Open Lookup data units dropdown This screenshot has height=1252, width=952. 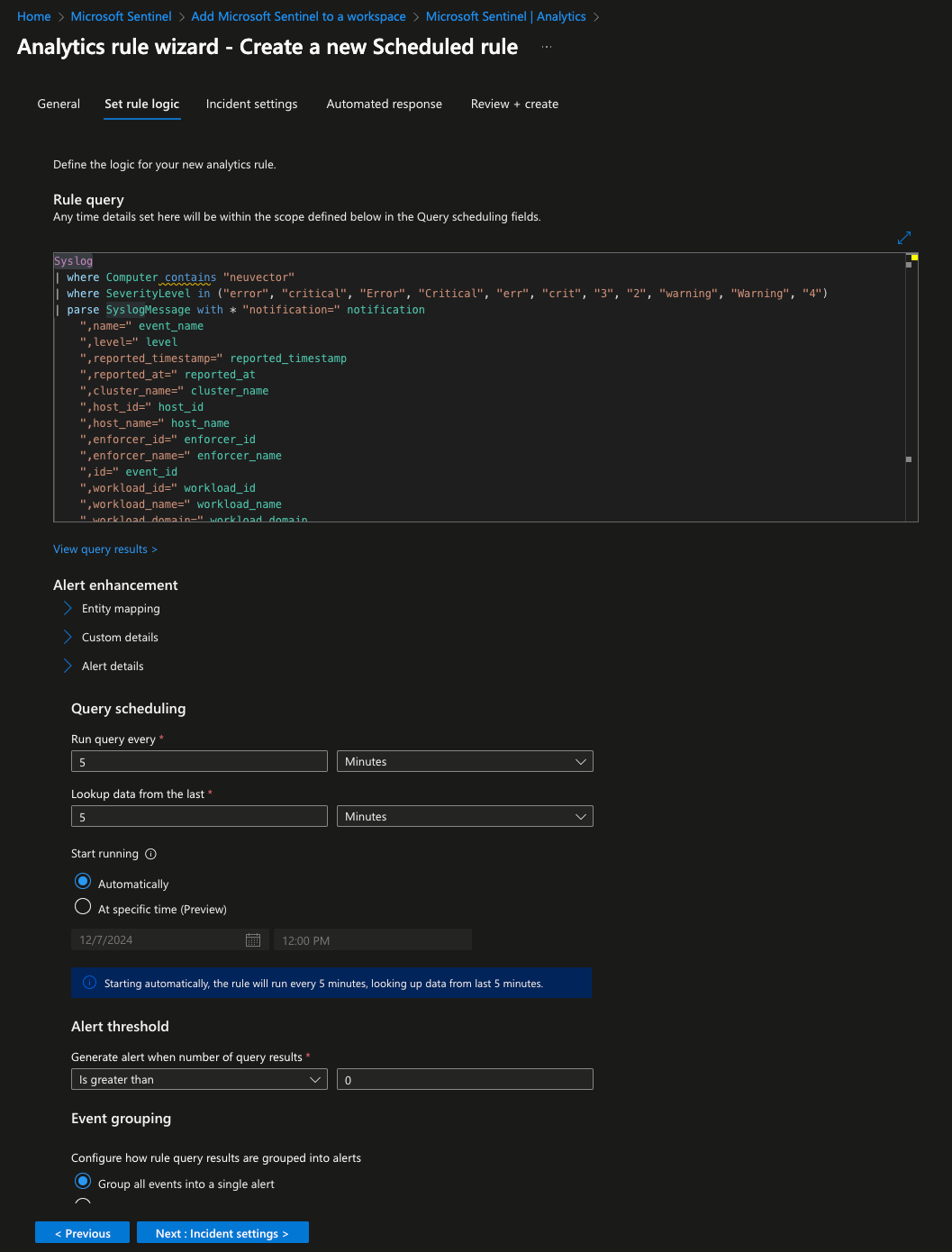click(464, 817)
